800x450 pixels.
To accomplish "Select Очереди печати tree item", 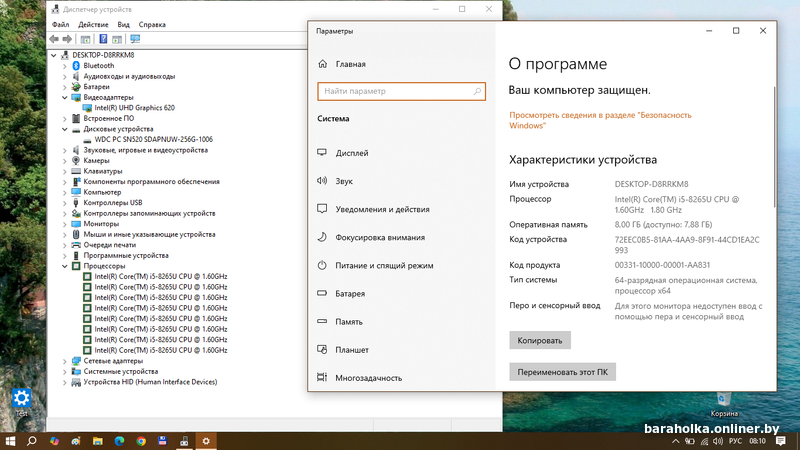I will click(109, 245).
